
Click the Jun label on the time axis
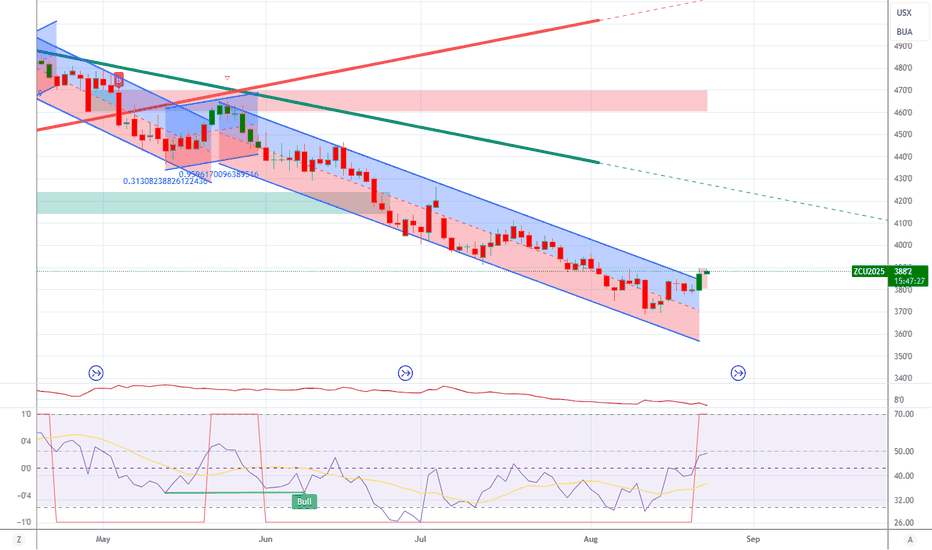266,539
